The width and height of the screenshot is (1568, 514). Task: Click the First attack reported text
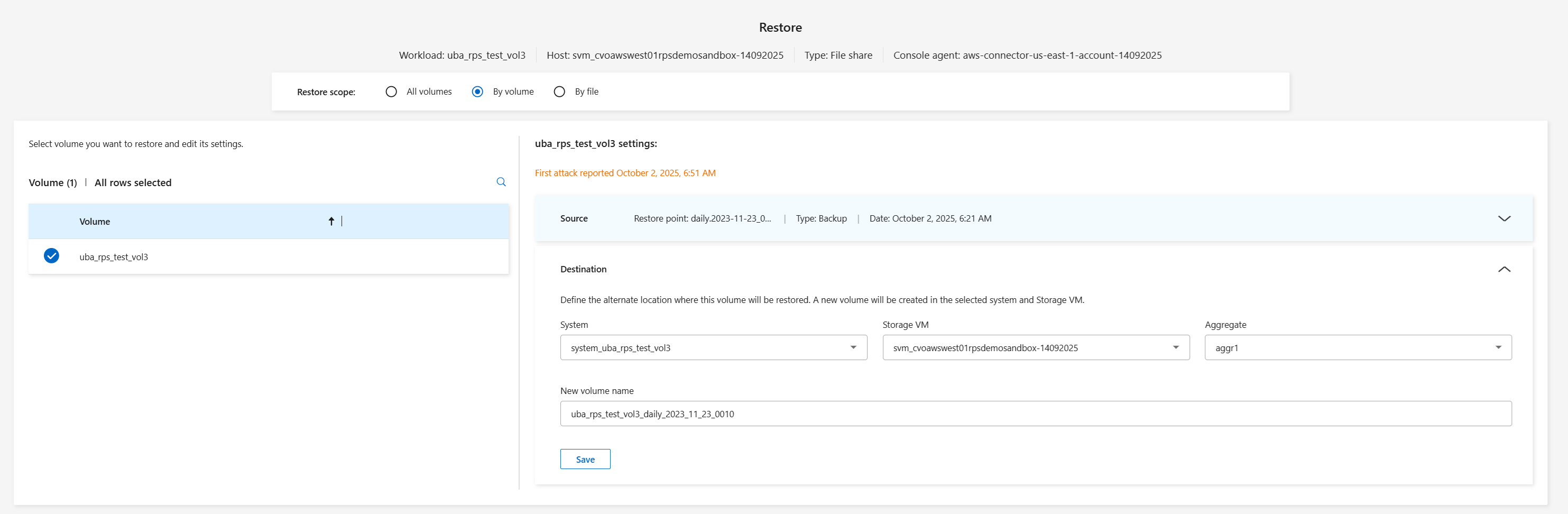click(x=625, y=173)
